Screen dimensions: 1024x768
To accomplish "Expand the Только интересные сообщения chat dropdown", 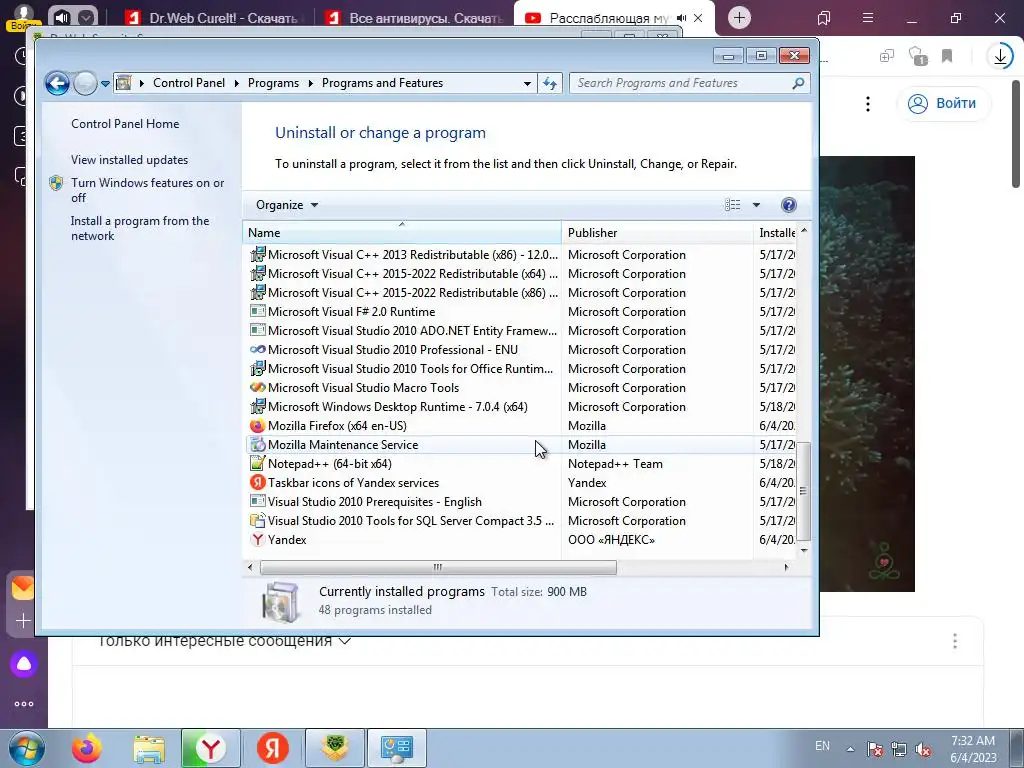I will 224,642.
